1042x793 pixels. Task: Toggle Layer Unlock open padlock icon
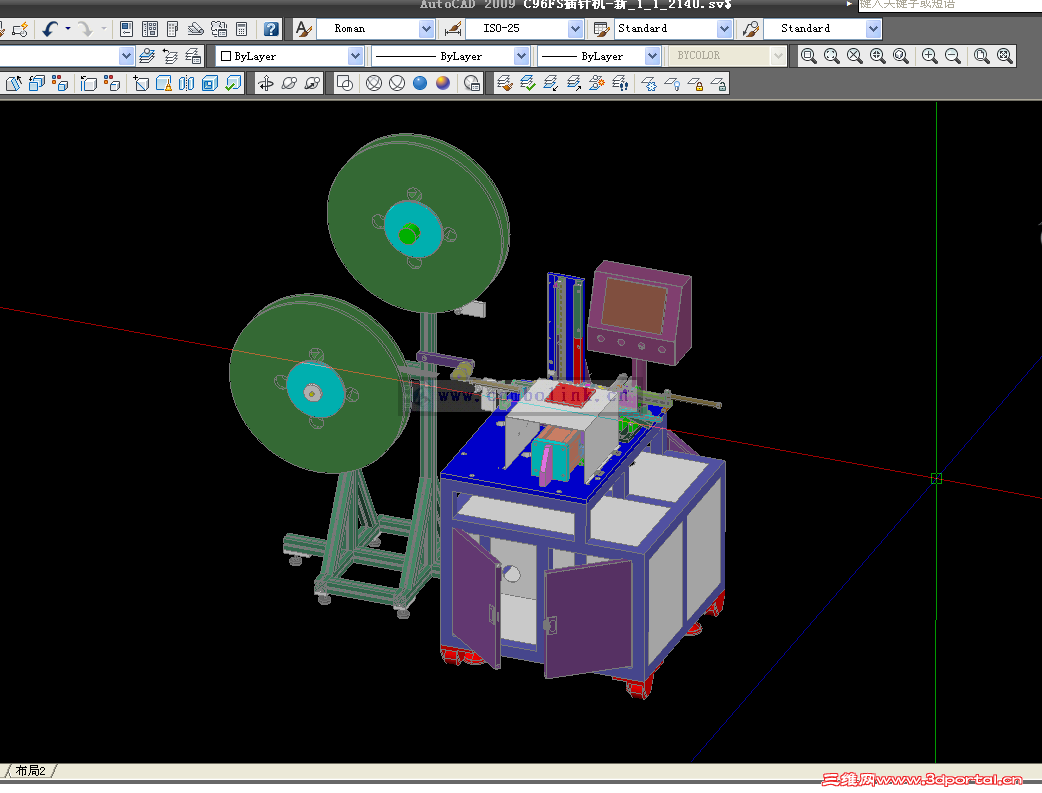tap(718, 83)
